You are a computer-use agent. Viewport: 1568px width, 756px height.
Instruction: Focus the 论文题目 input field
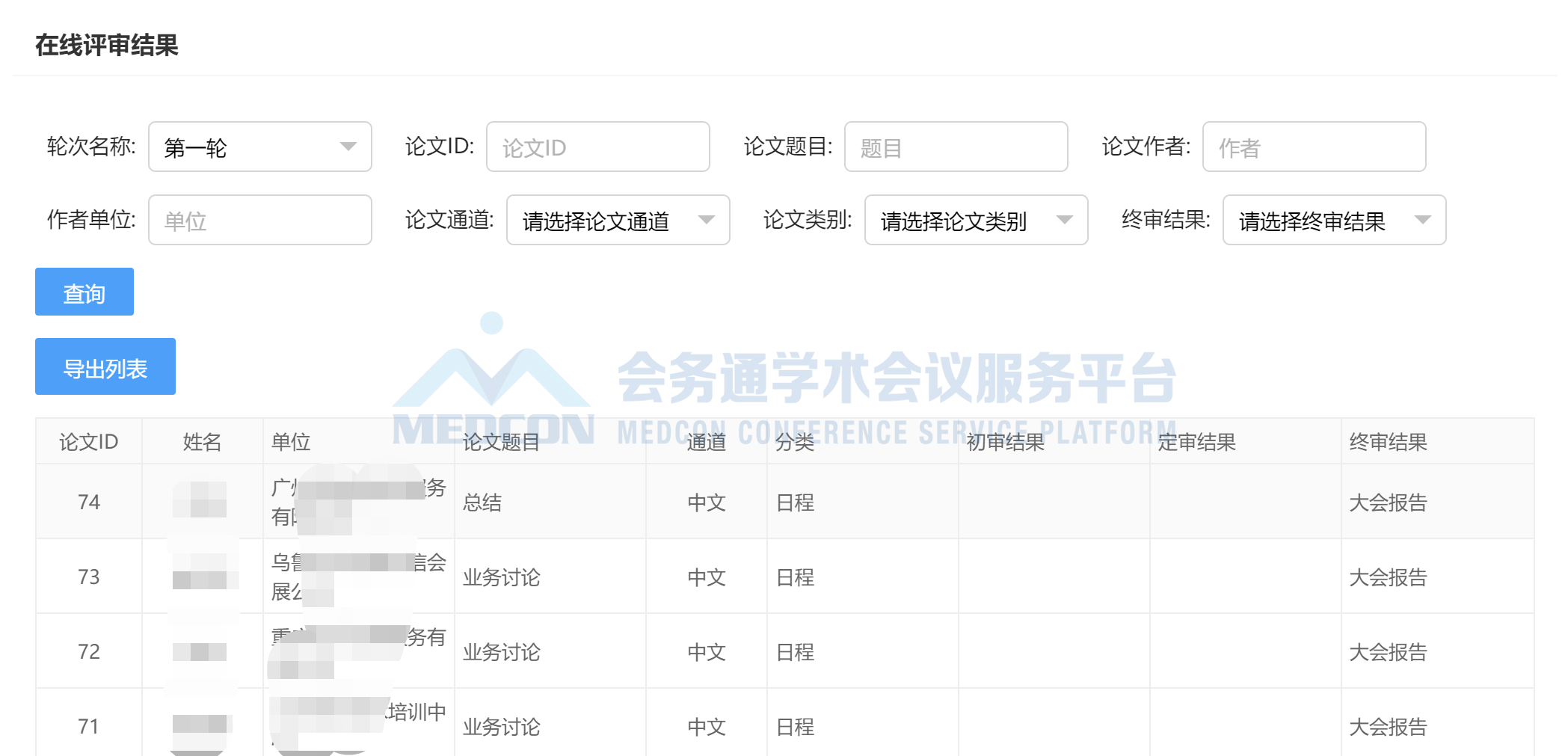click(x=956, y=147)
